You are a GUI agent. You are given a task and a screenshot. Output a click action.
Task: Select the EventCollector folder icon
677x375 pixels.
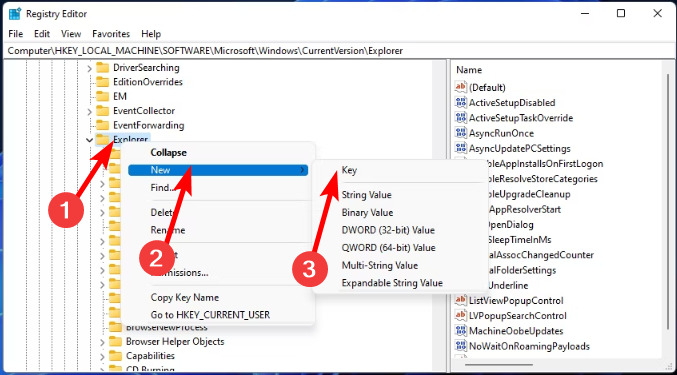[x=102, y=111]
